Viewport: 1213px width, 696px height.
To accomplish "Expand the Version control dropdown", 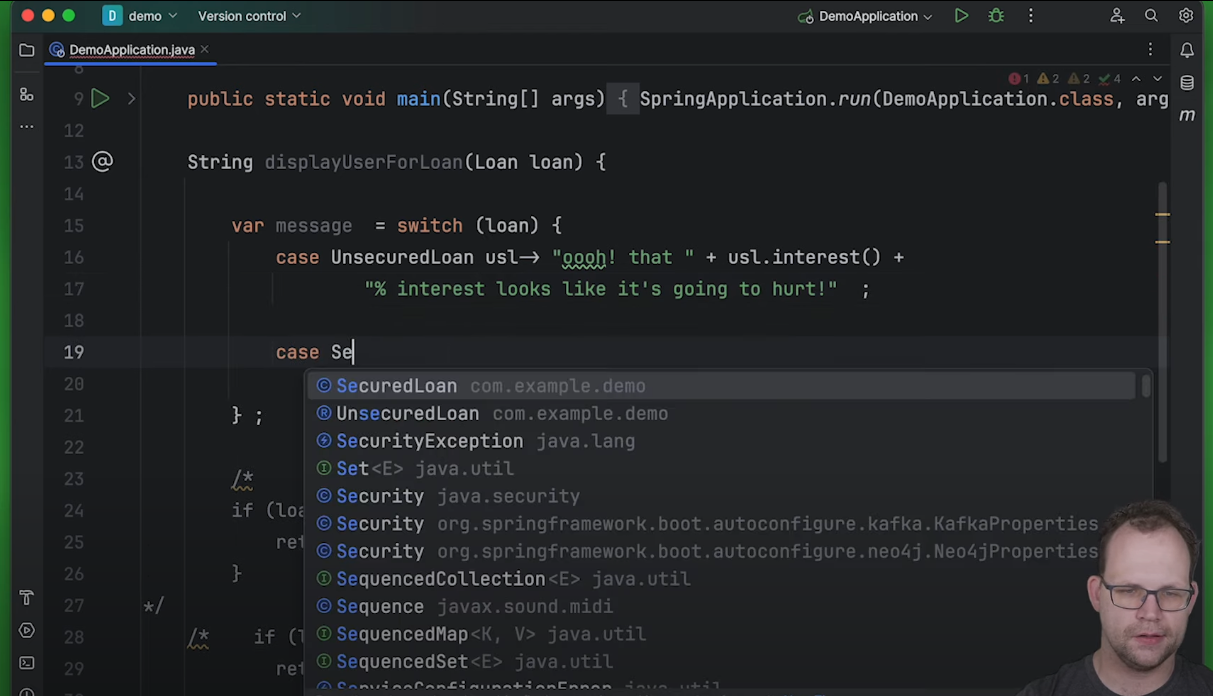I will tap(248, 15).
